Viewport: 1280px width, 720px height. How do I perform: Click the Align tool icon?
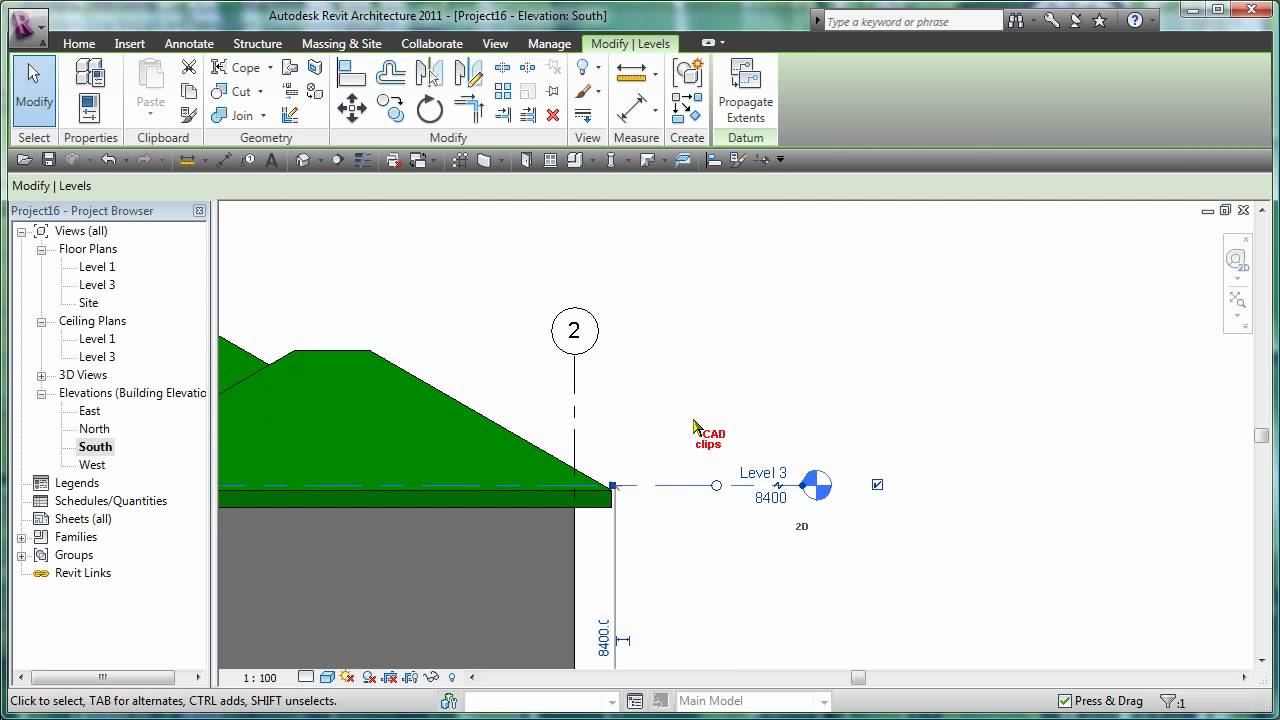[x=351, y=73]
